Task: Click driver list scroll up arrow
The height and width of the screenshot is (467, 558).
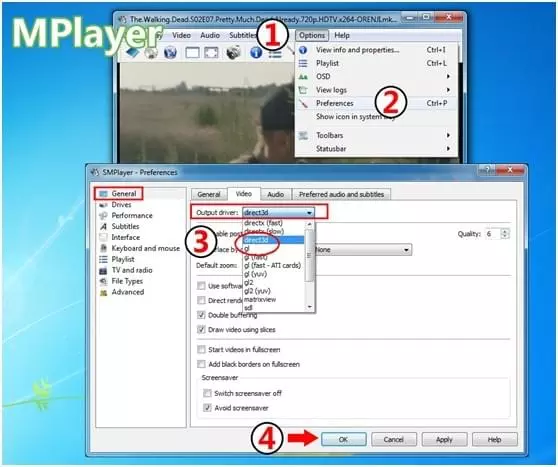Action: tap(309, 224)
